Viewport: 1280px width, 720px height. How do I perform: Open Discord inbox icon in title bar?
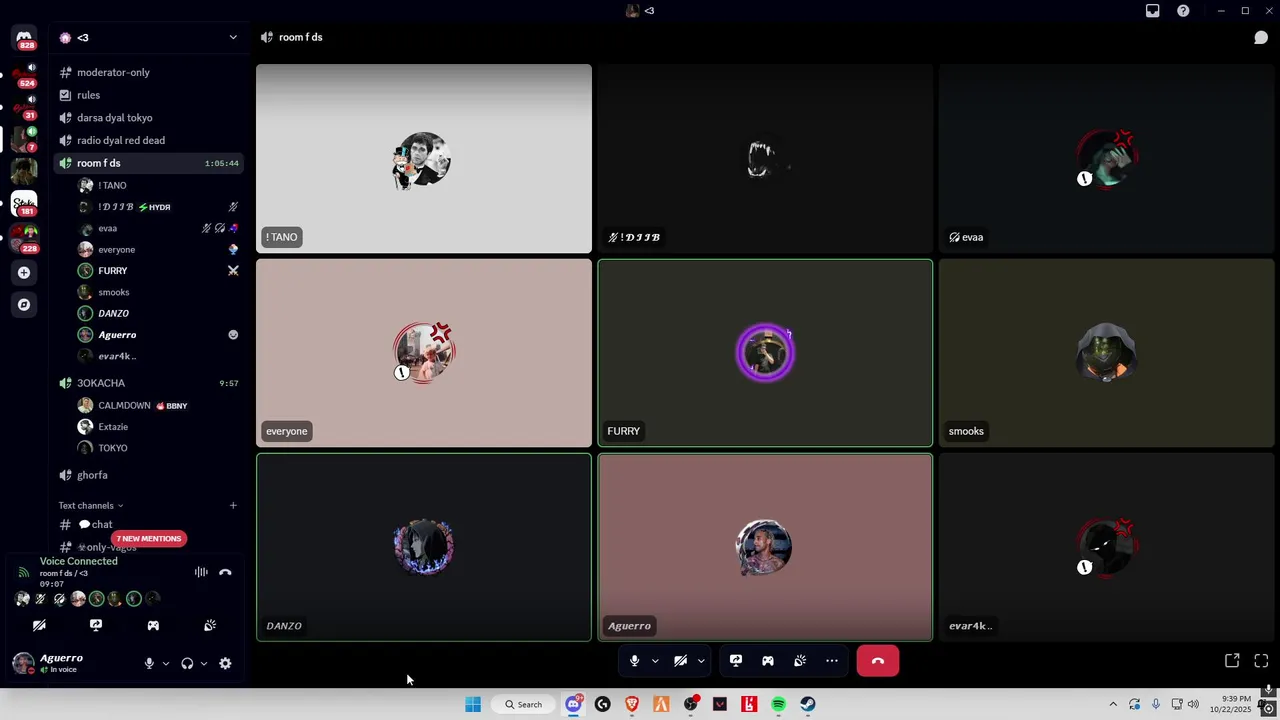(x=1153, y=11)
